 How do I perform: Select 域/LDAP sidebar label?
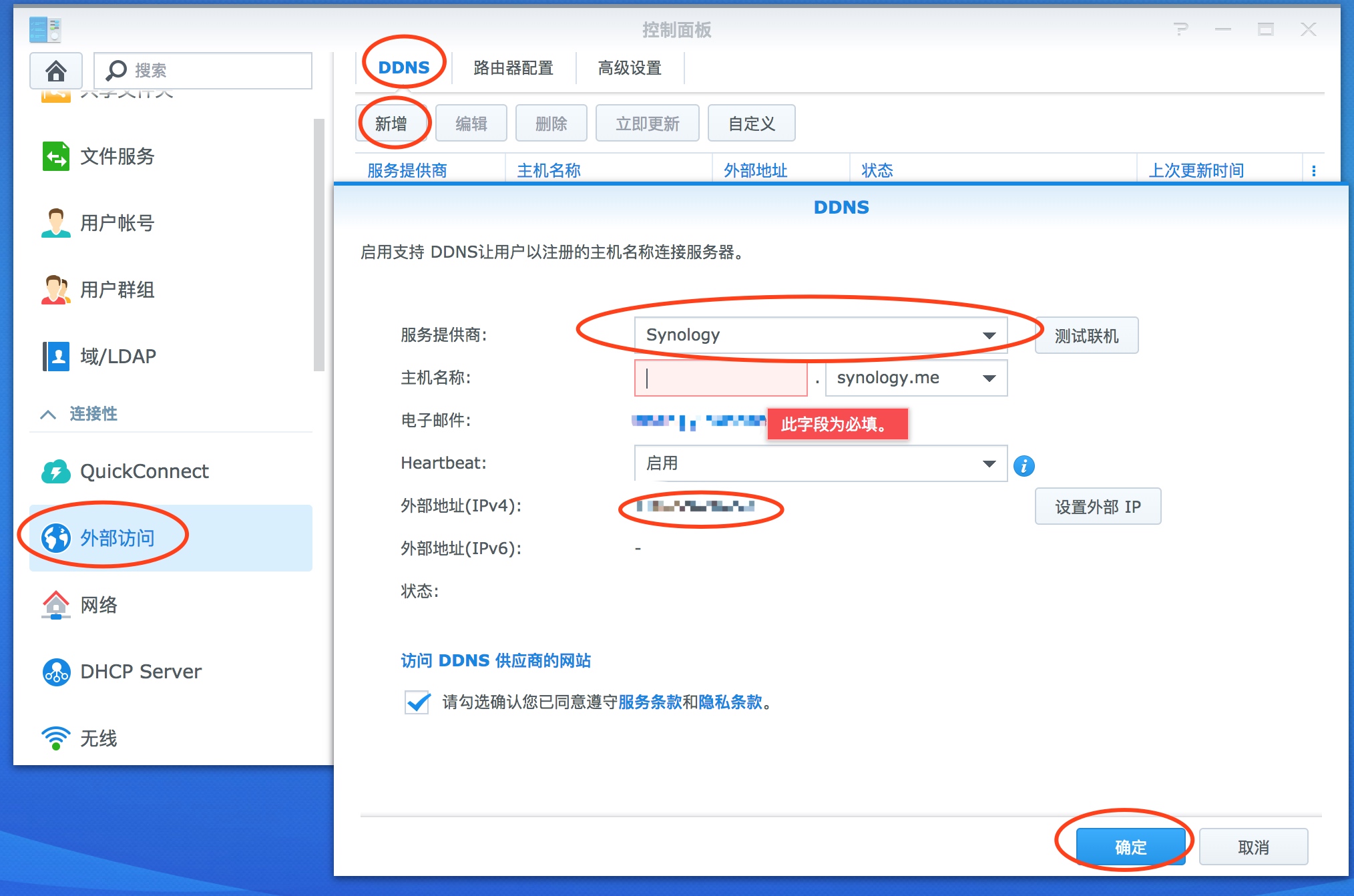coord(118,357)
